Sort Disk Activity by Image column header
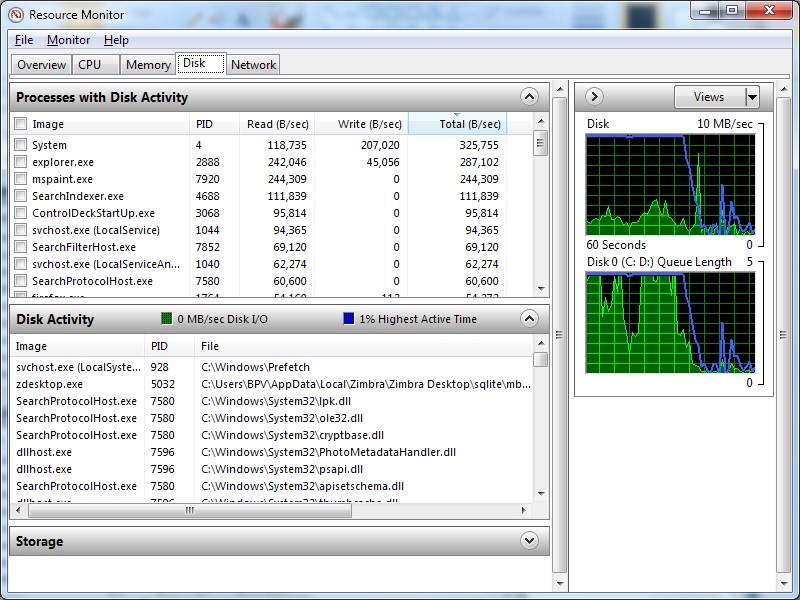Viewport: 800px width, 600px height. tap(78, 346)
